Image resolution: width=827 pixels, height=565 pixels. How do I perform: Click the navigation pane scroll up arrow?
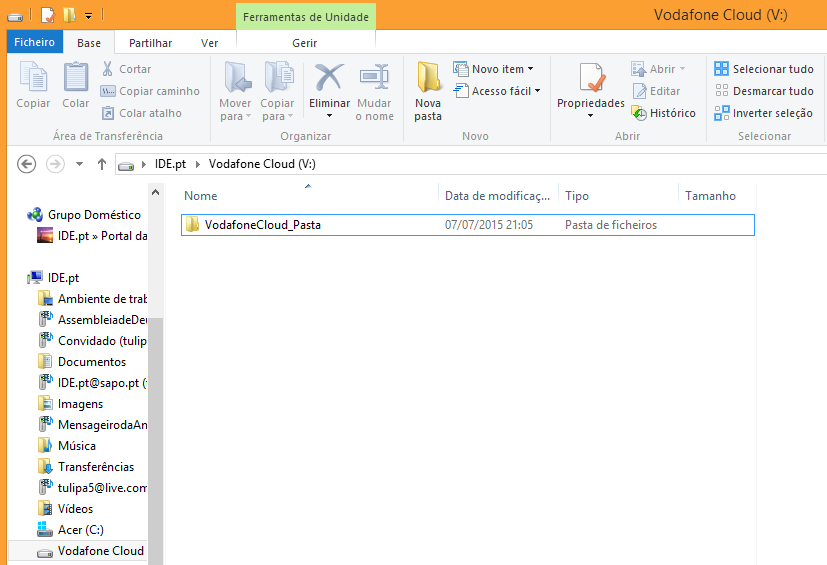coord(156,193)
